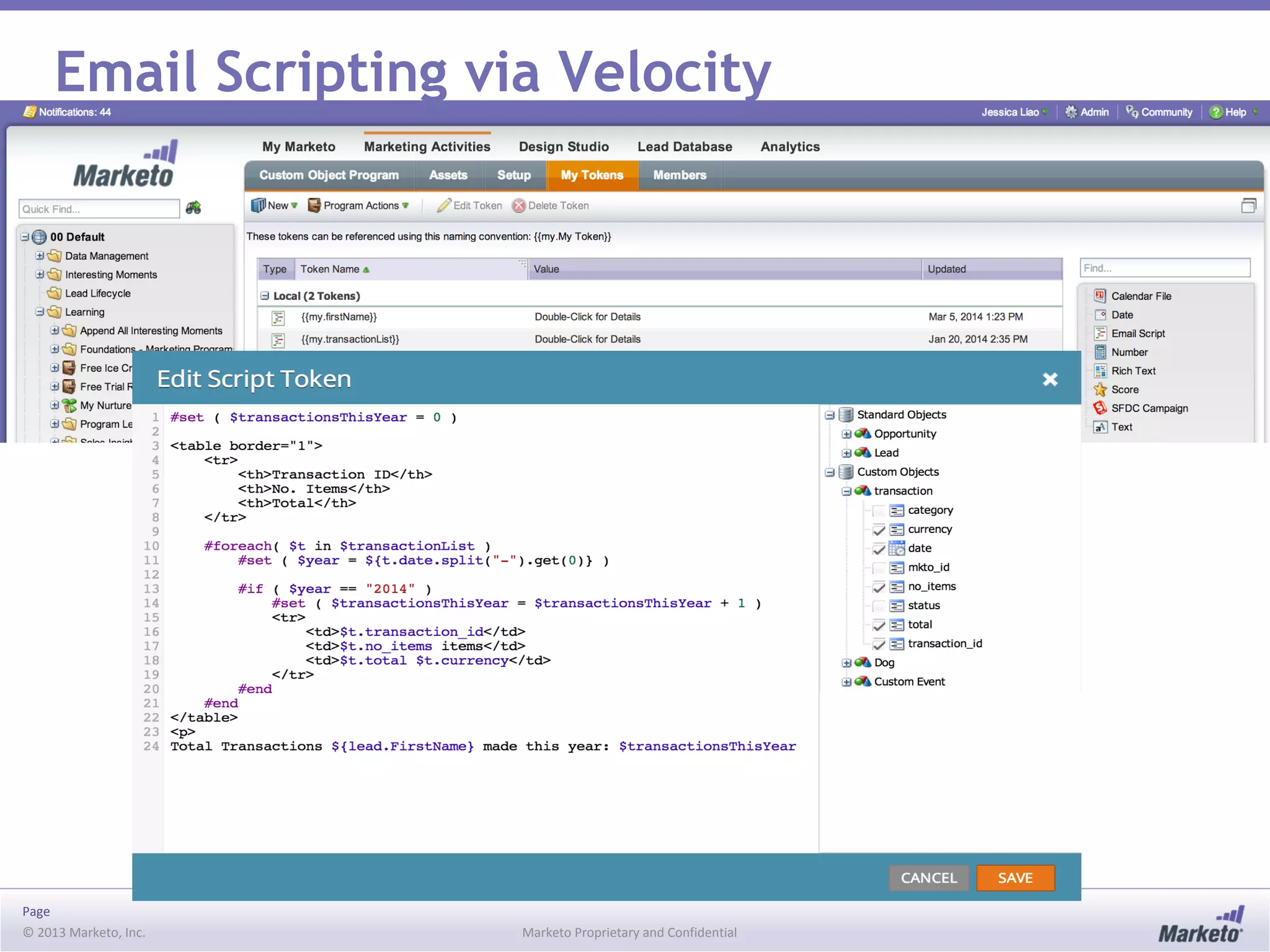Switch to the Members tab
This screenshot has height=952, width=1270.
pos(680,175)
